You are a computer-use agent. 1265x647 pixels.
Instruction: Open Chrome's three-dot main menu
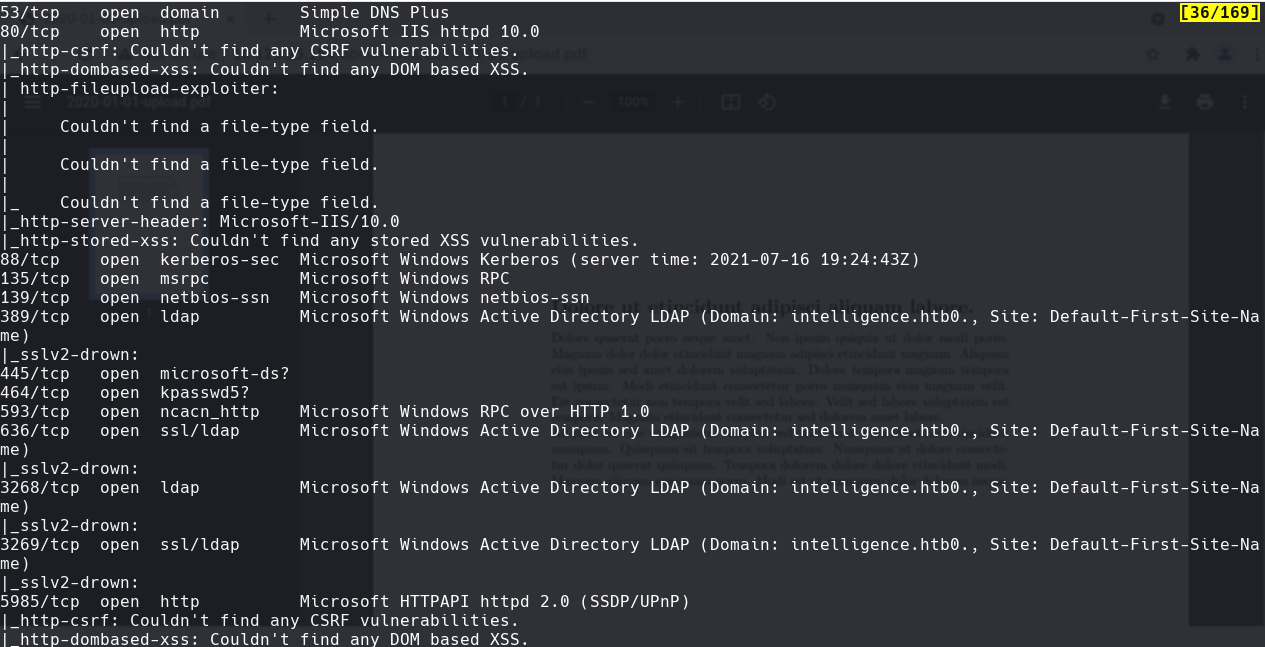(x=1256, y=54)
